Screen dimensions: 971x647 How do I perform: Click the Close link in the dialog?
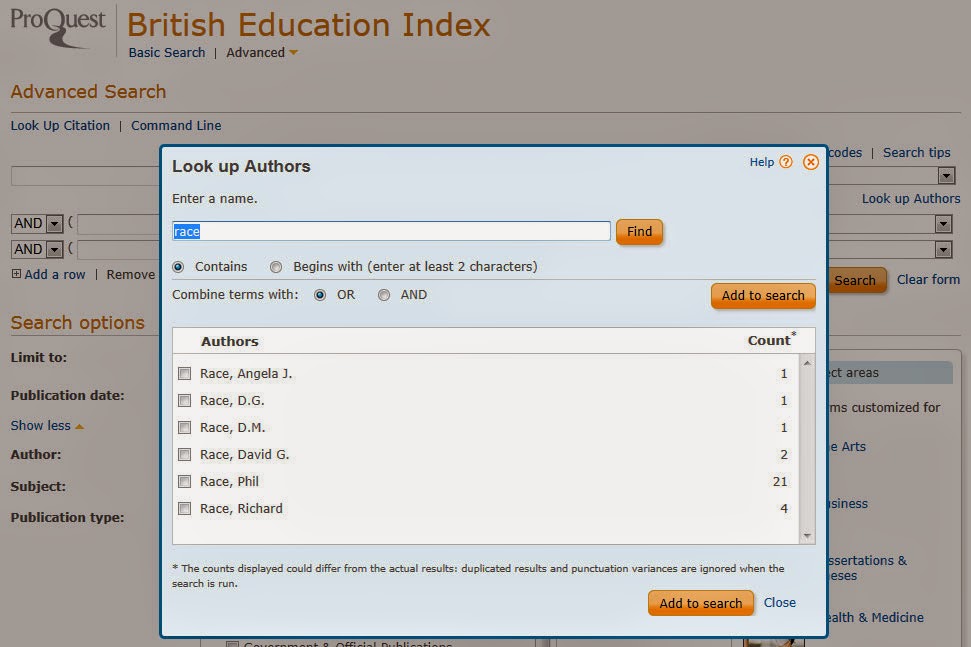click(x=780, y=602)
